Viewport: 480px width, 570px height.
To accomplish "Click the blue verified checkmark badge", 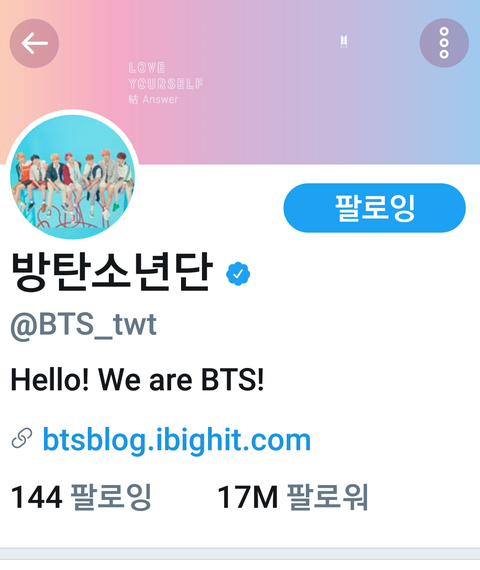I will (x=238, y=274).
